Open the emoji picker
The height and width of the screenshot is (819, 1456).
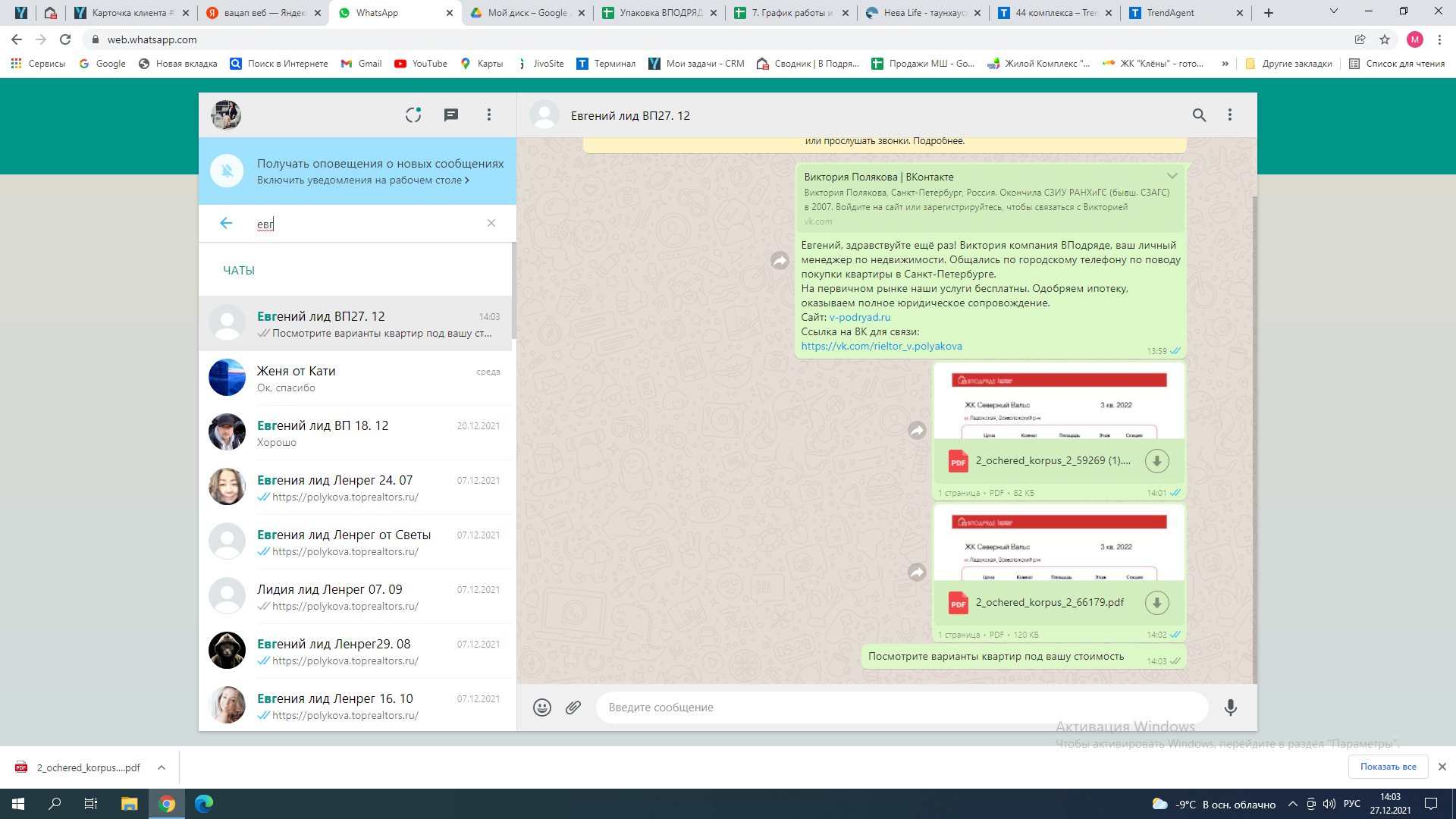(541, 708)
